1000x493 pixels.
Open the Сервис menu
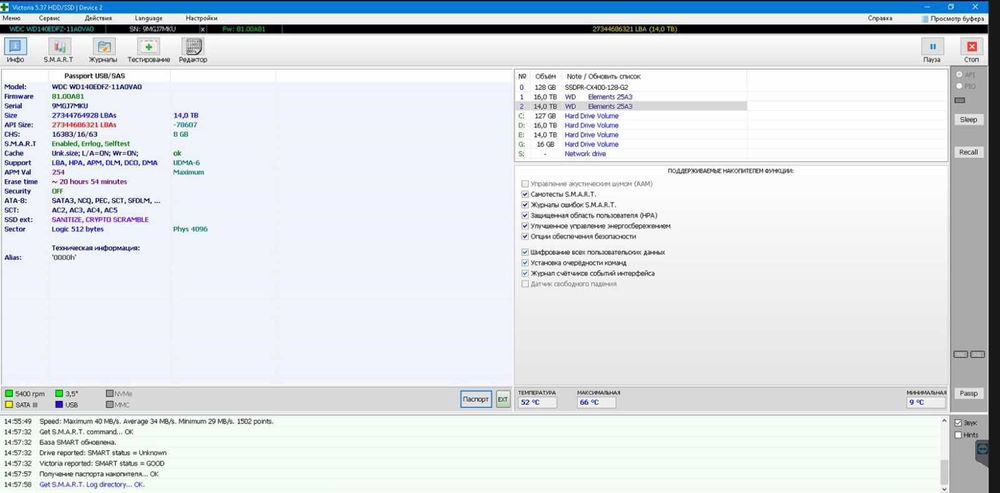click(x=49, y=18)
